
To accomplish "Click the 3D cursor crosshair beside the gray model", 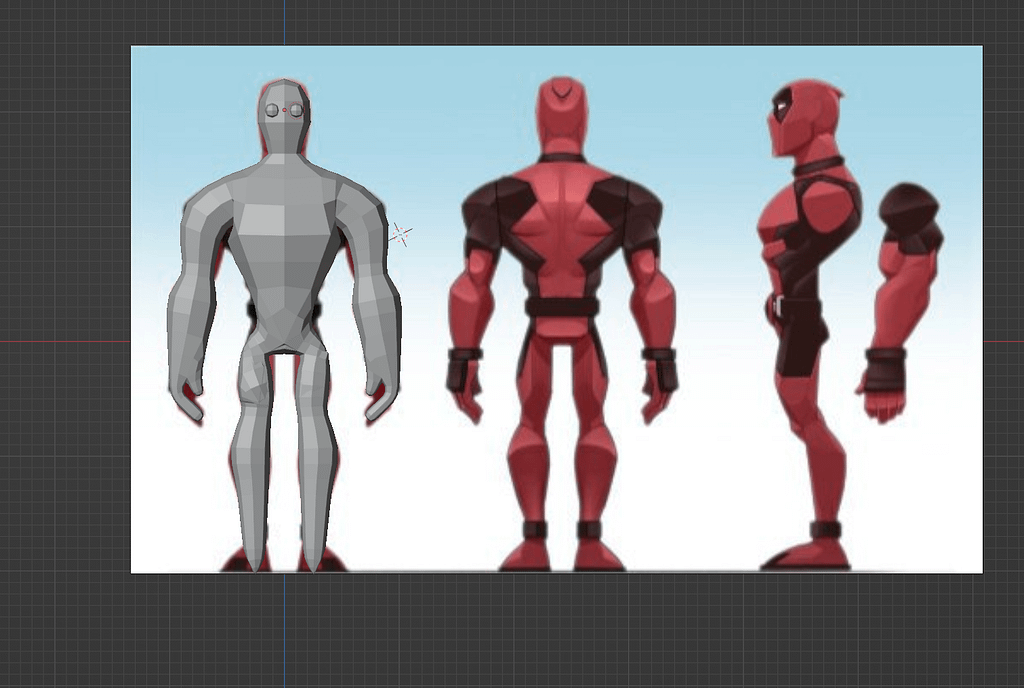I will [x=400, y=235].
